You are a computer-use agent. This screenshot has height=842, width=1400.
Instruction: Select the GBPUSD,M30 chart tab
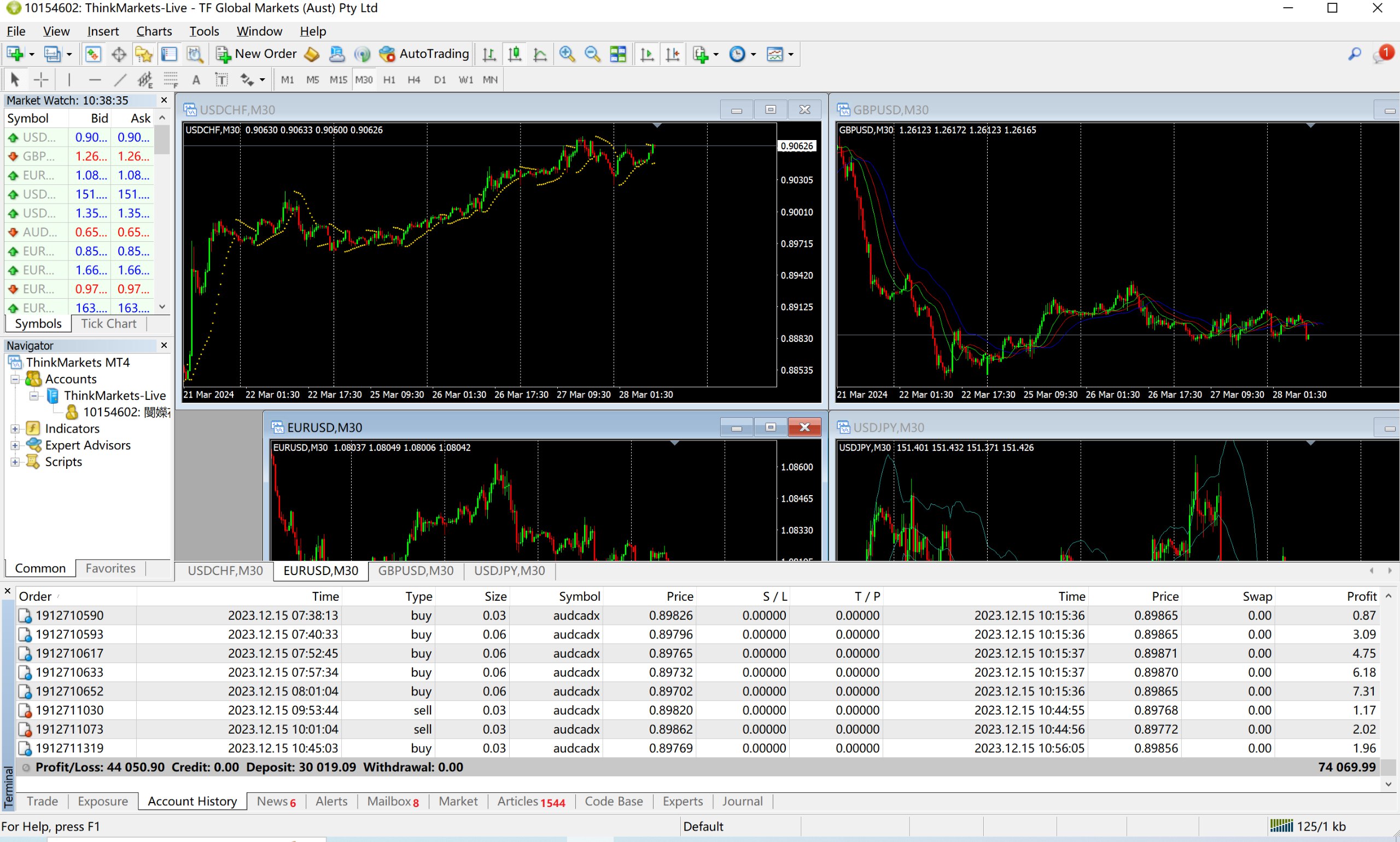coord(416,571)
